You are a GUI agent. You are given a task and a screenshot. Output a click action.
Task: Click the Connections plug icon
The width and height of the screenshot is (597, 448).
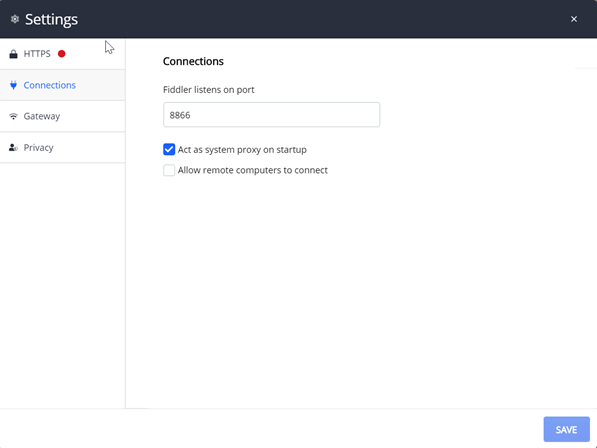(x=13, y=85)
